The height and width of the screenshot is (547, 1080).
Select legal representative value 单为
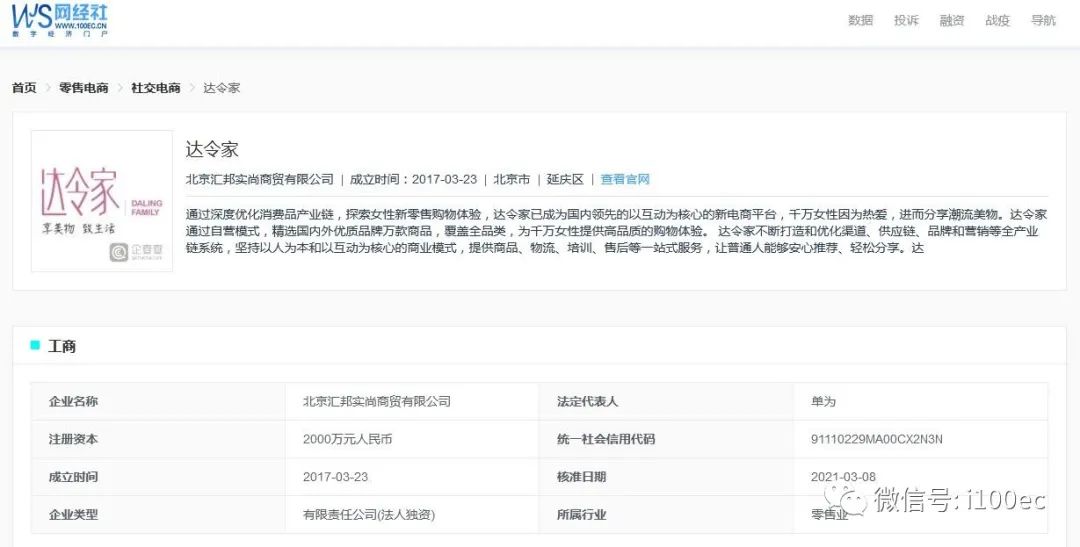pyautogui.click(x=823, y=402)
